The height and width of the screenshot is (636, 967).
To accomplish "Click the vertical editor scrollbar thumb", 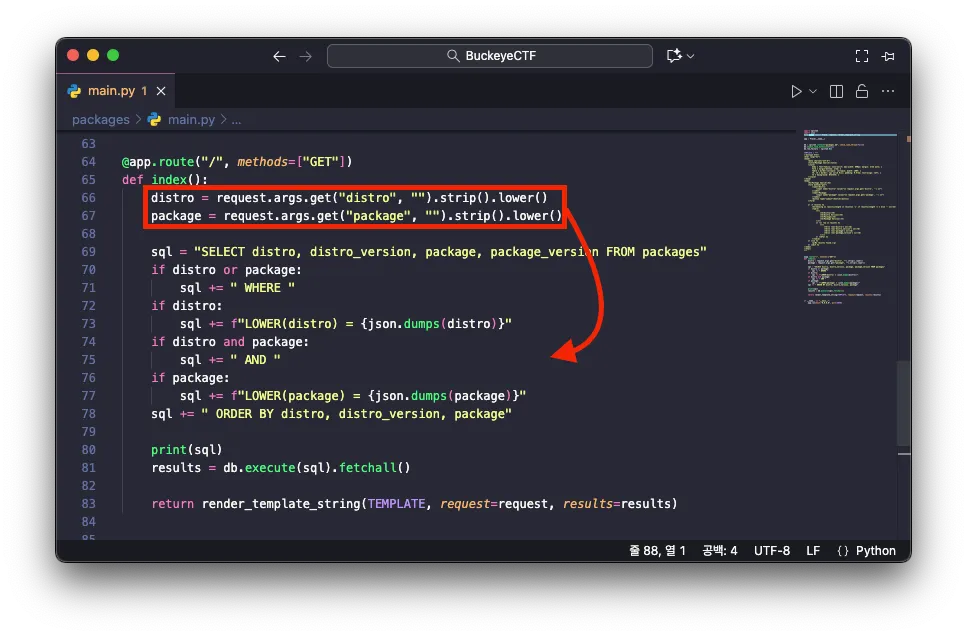I will (904, 402).
